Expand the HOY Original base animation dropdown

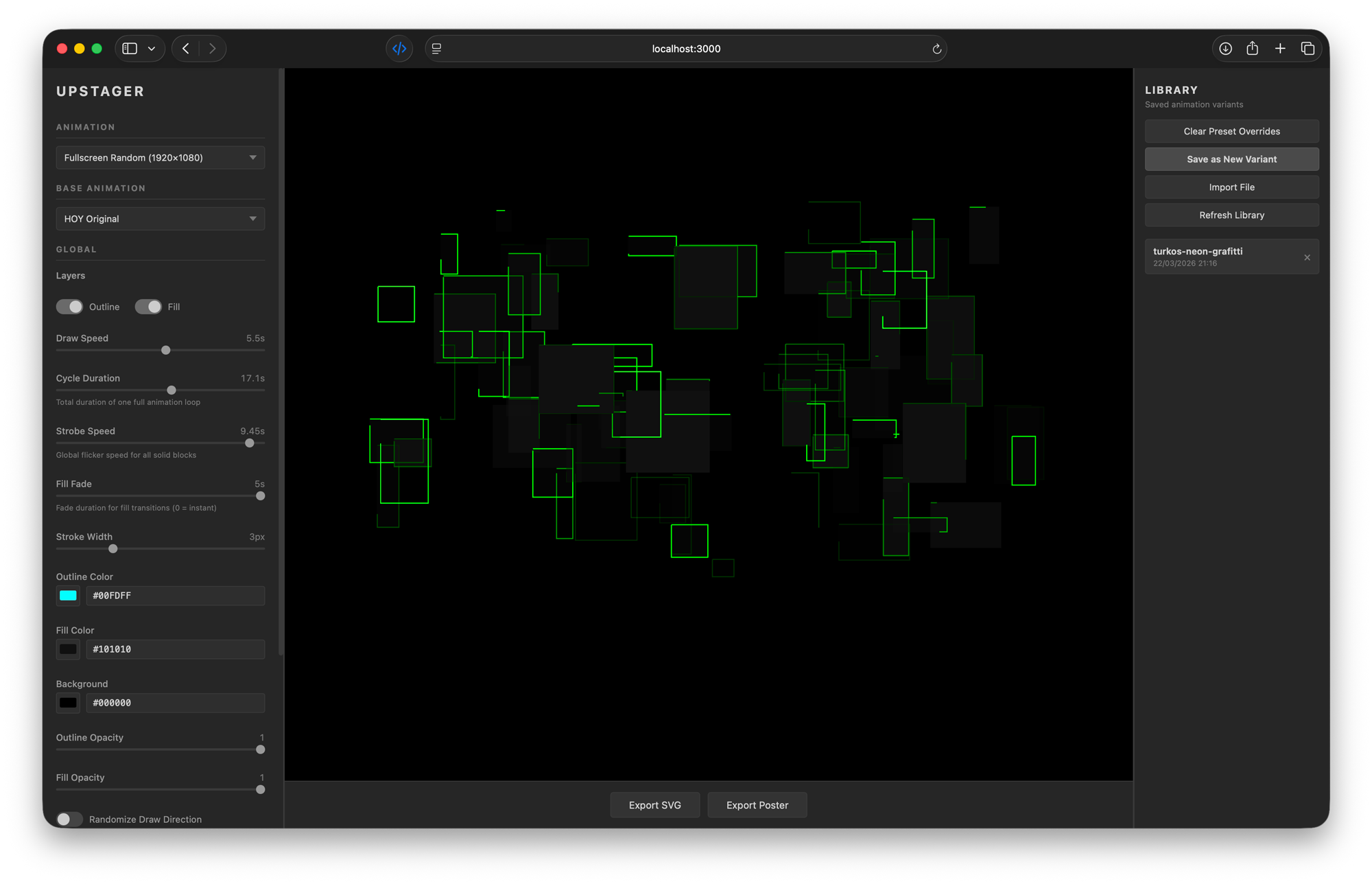tap(160, 219)
